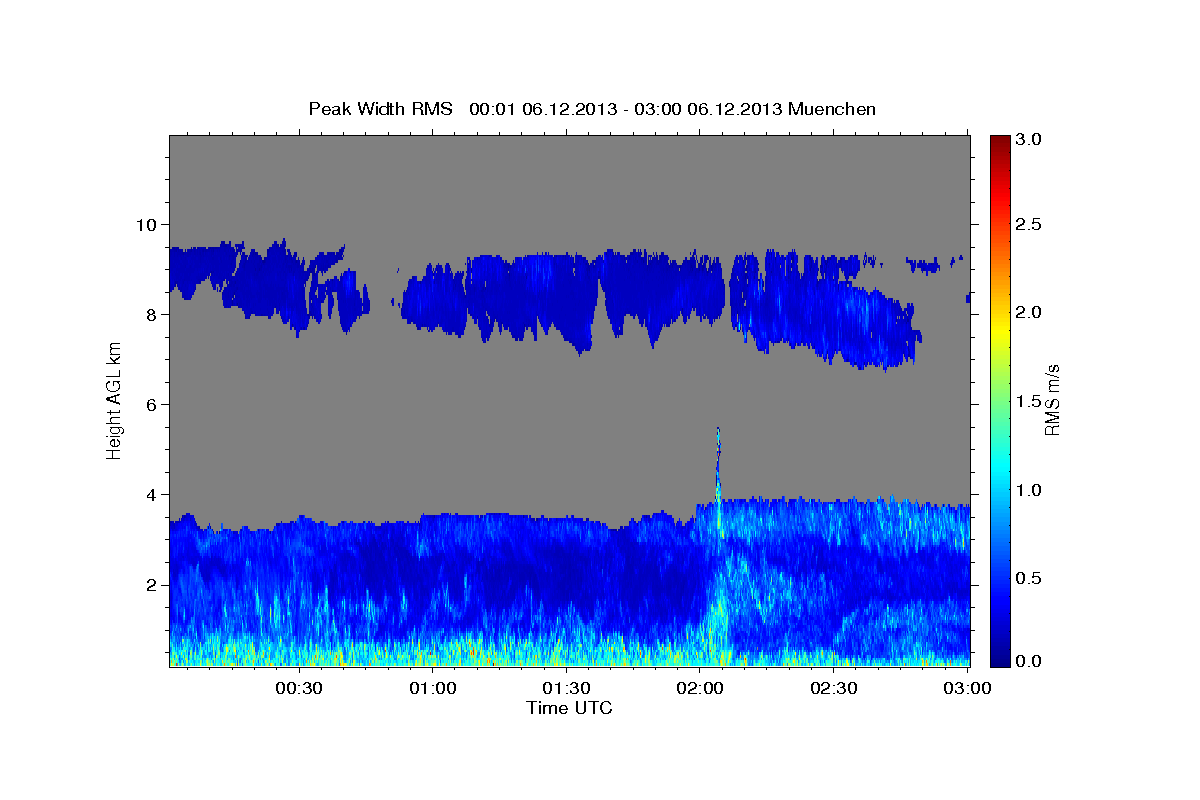
Task: Click the "Time UTC" axis label
Action: pos(569,708)
